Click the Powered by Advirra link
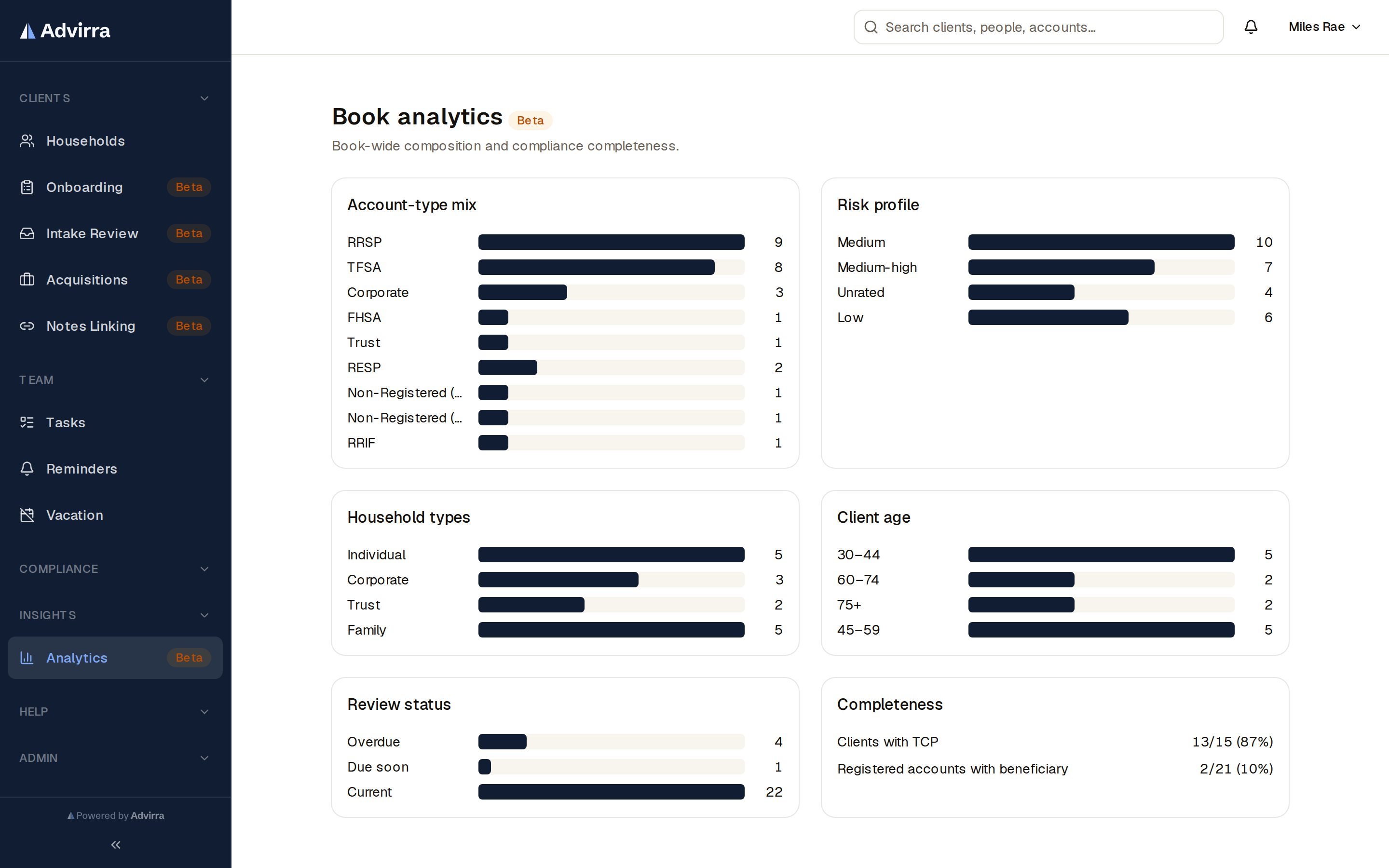Image resolution: width=1389 pixels, height=868 pixels. pyautogui.click(x=115, y=815)
